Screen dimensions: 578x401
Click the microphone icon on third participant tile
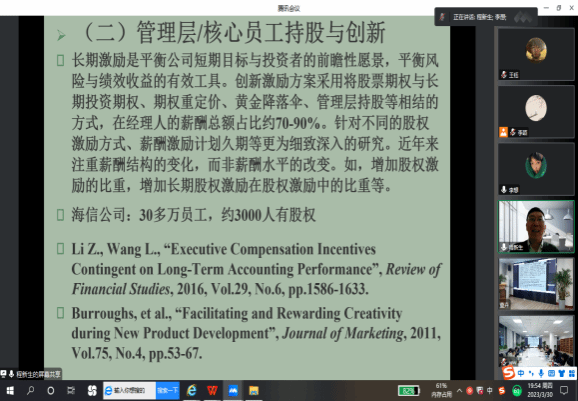click(x=504, y=189)
